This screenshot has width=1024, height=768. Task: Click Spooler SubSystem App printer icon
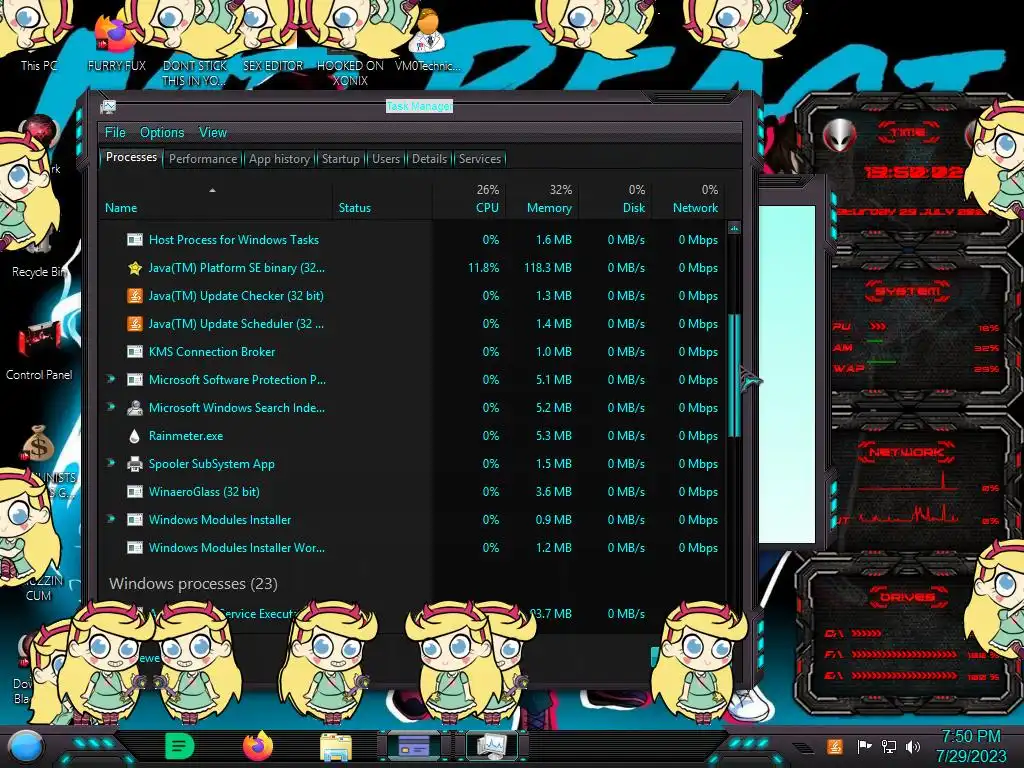click(135, 464)
